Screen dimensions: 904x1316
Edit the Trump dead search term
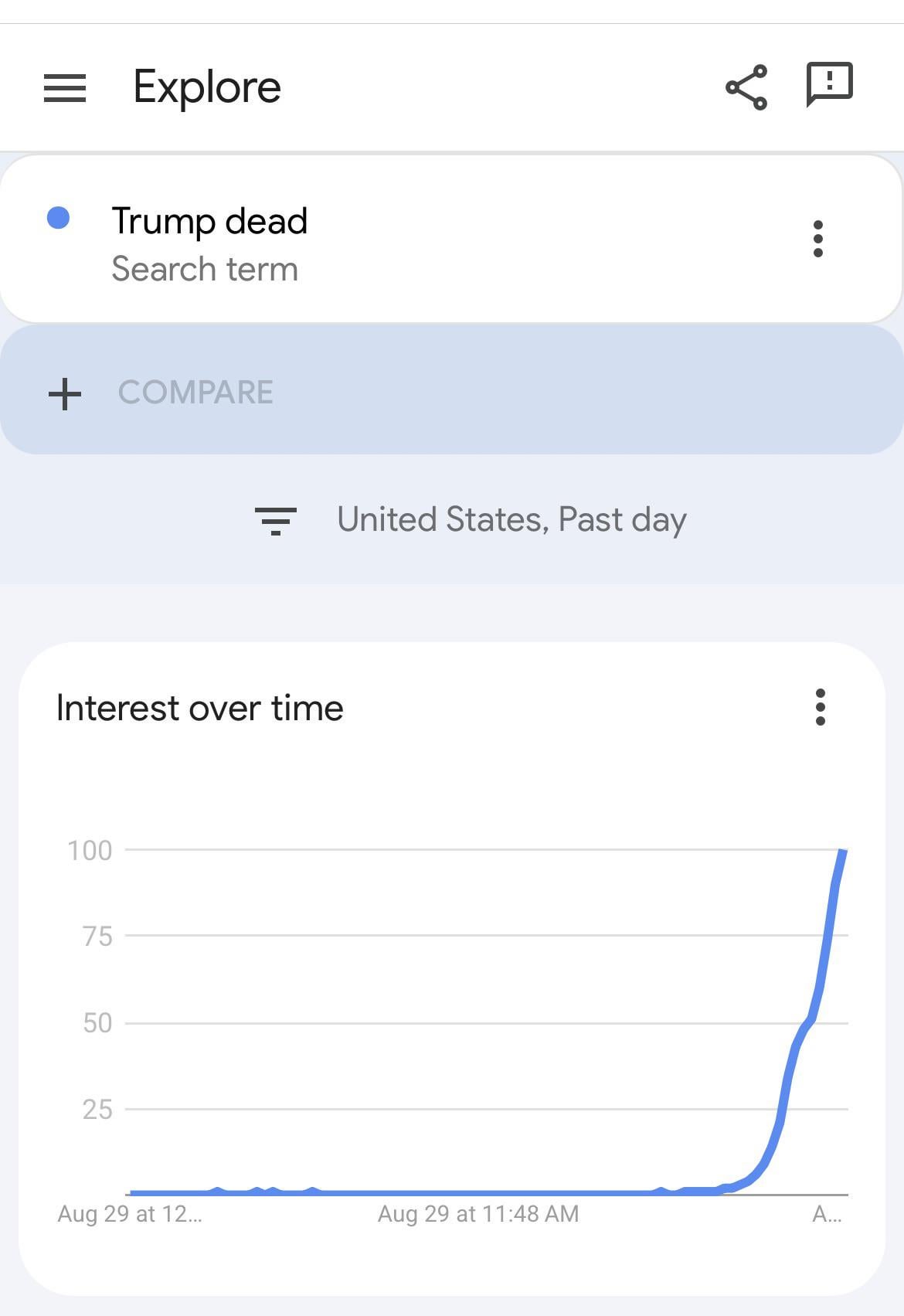(209, 221)
